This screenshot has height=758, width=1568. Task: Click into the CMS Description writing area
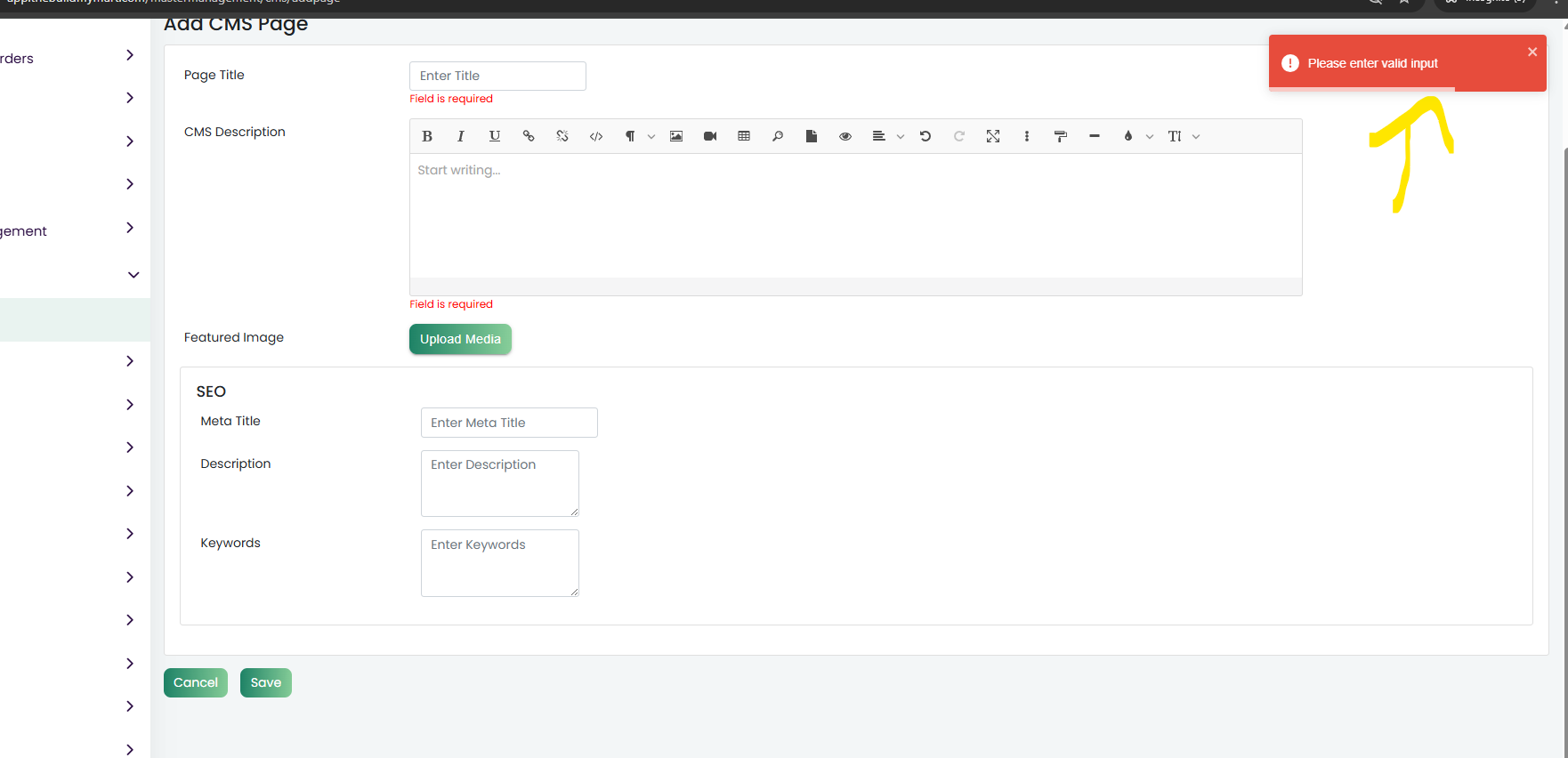point(855,215)
